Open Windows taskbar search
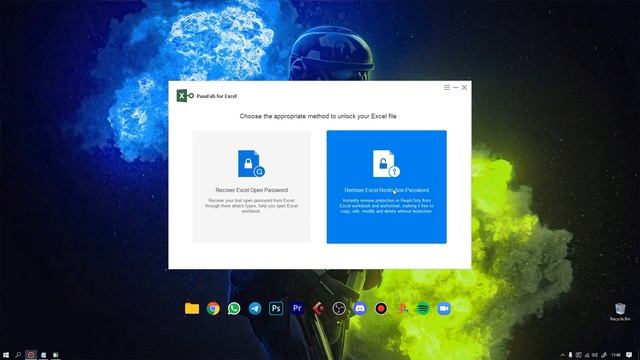Image resolution: width=640 pixels, height=360 pixels. pyautogui.click(x=18, y=355)
